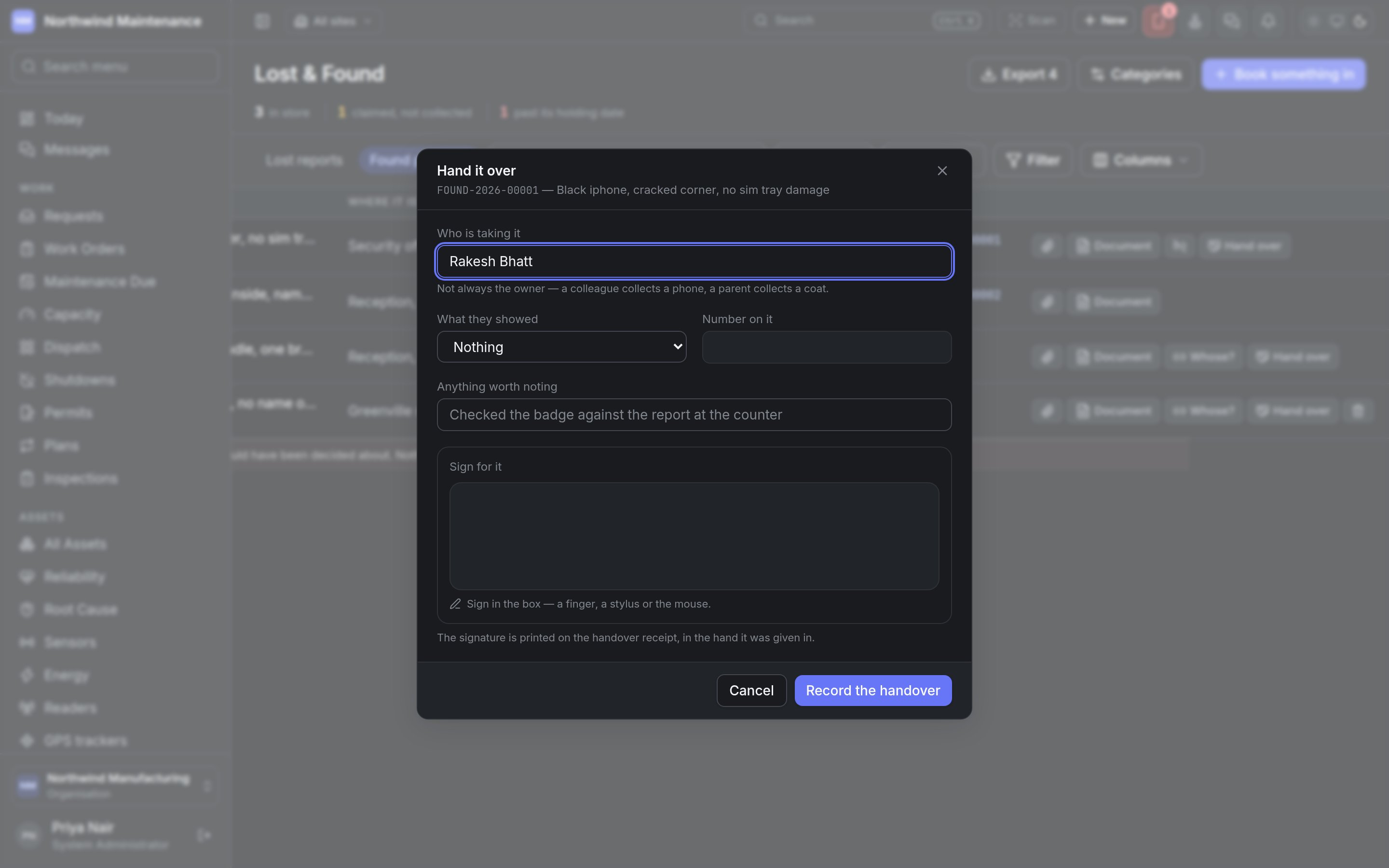Click inside the Sign for it box
Viewport: 1389px width, 868px height.
[694, 536]
